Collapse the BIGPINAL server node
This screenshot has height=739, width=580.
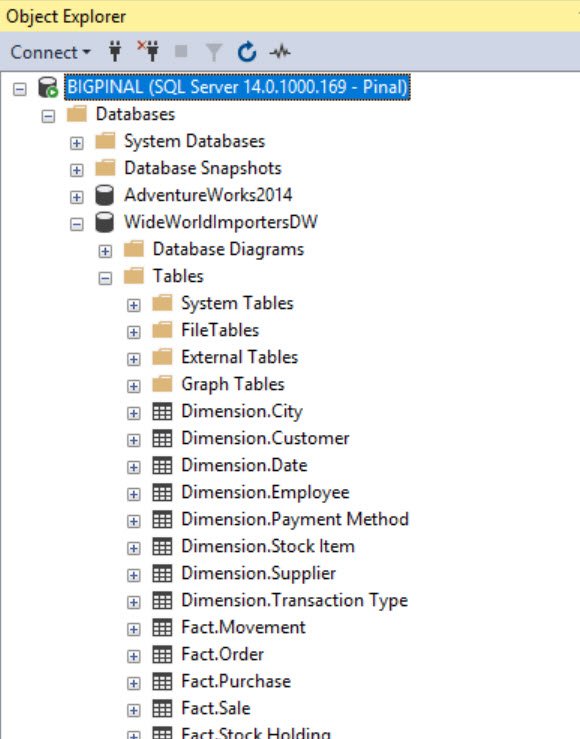pyautogui.click(x=20, y=89)
